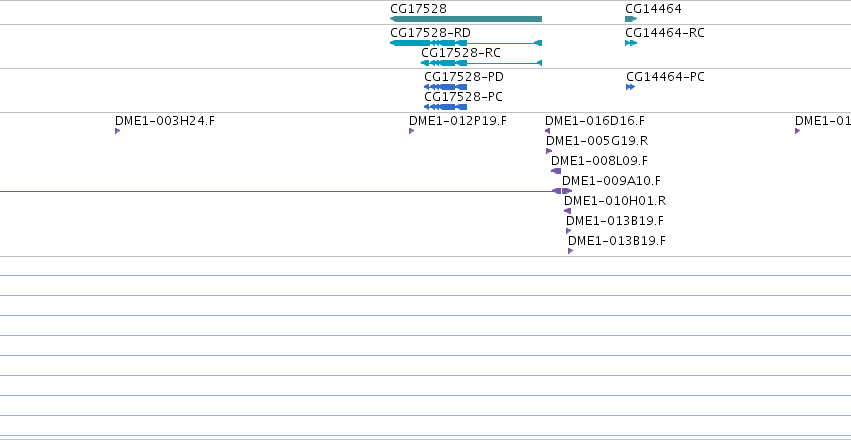Image resolution: width=851 pixels, height=440 pixels.
Task: Click the blue CG17528-PC CDS glyph
Action: coord(445,107)
